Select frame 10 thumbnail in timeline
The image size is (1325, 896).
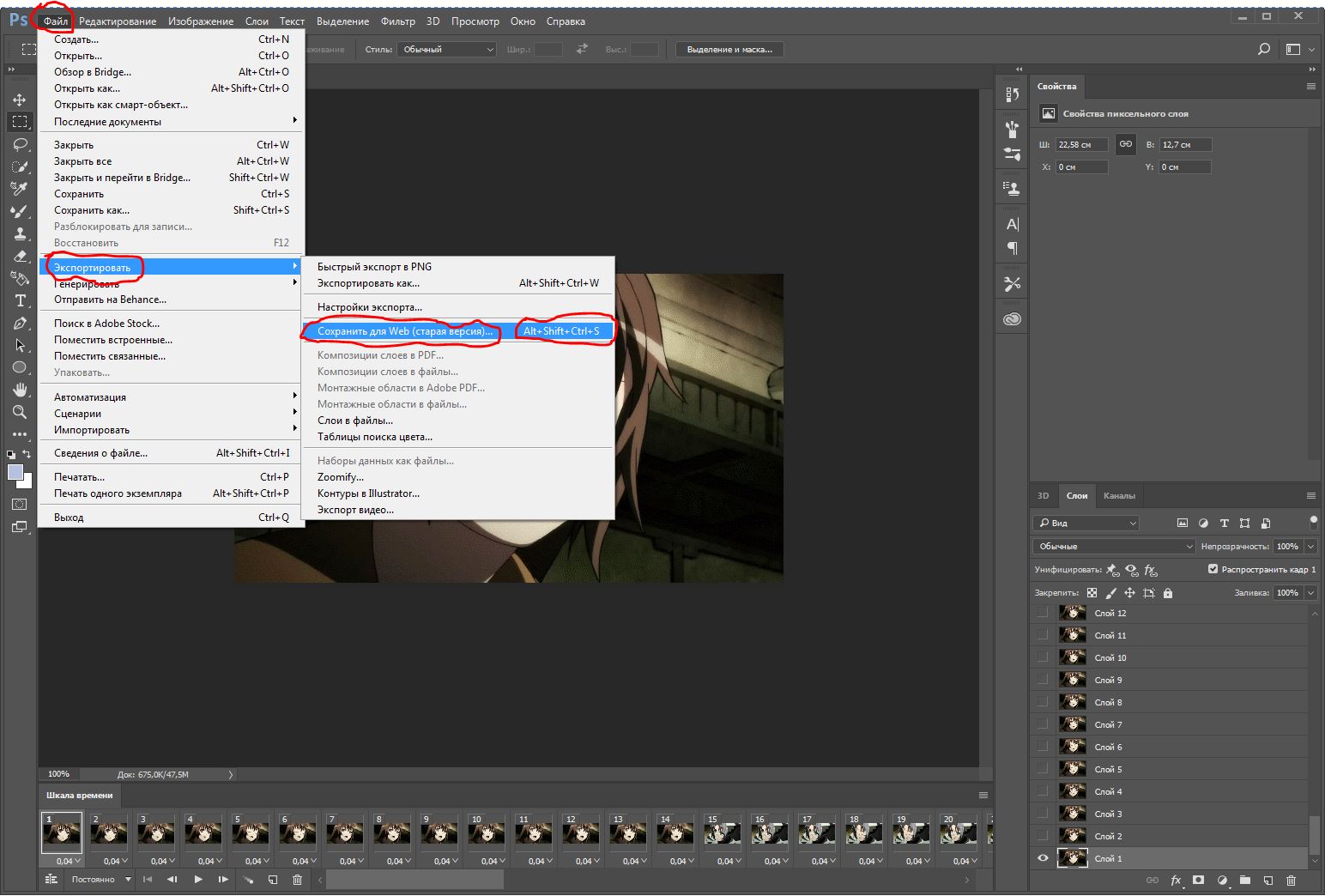(487, 832)
